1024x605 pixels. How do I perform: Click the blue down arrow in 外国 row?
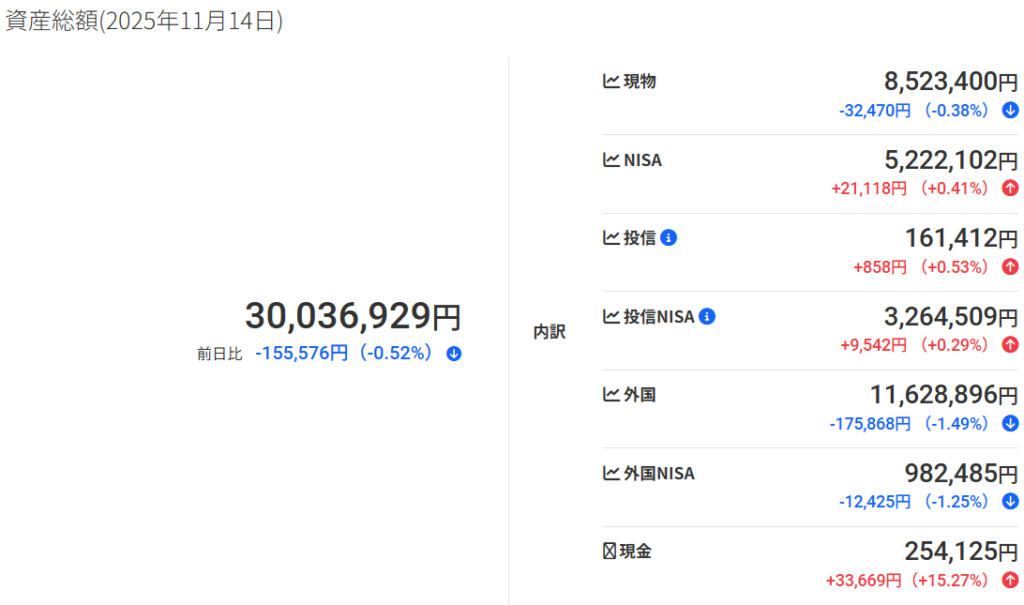click(x=1010, y=423)
